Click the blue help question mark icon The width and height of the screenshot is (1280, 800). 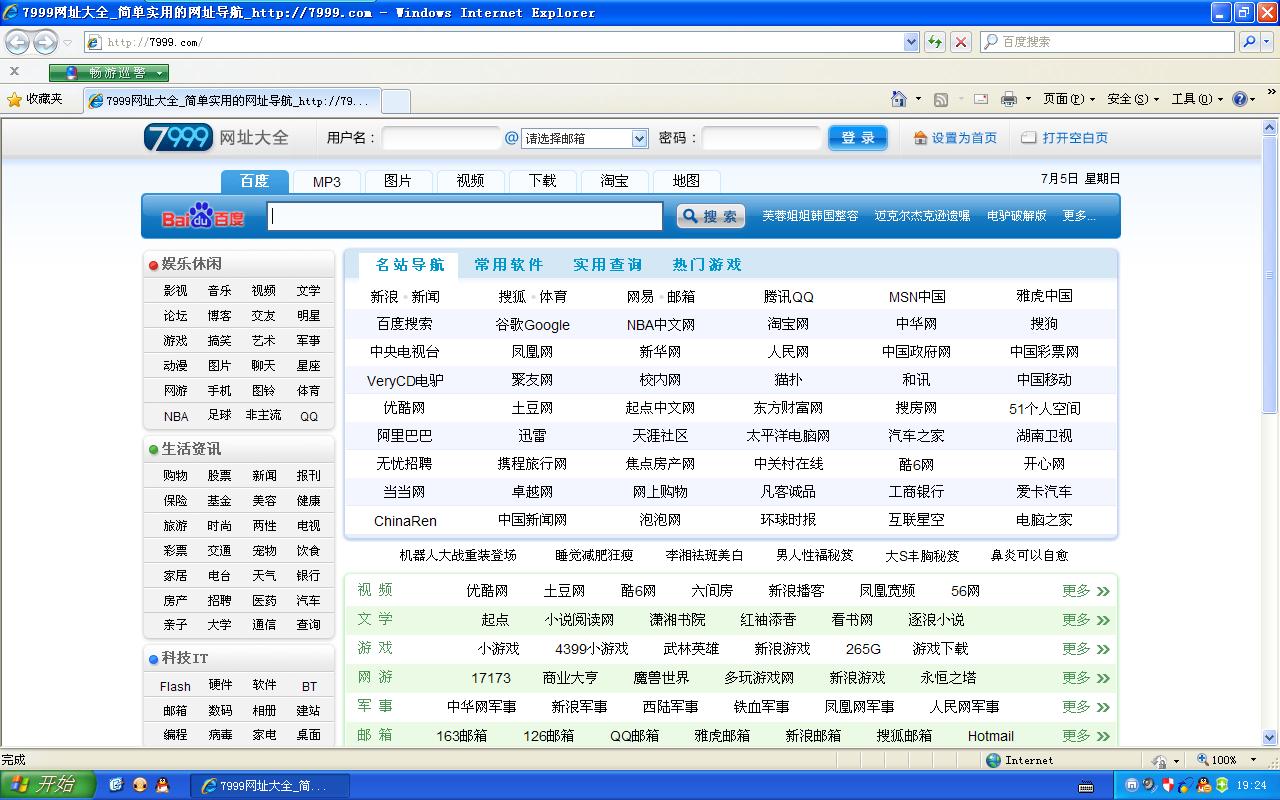pyautogui.click(x=1240, y=99)
